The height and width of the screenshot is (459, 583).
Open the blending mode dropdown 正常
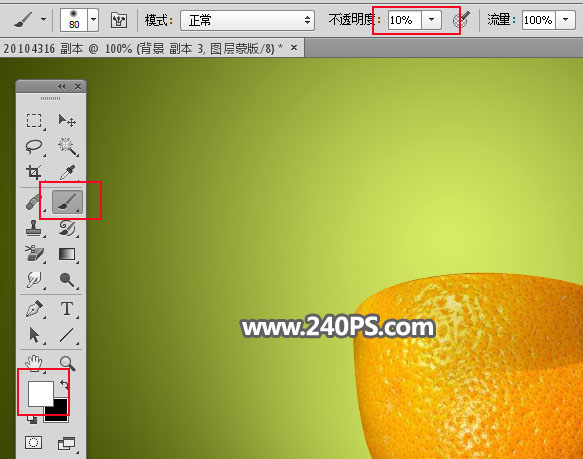tap(248, 20)
